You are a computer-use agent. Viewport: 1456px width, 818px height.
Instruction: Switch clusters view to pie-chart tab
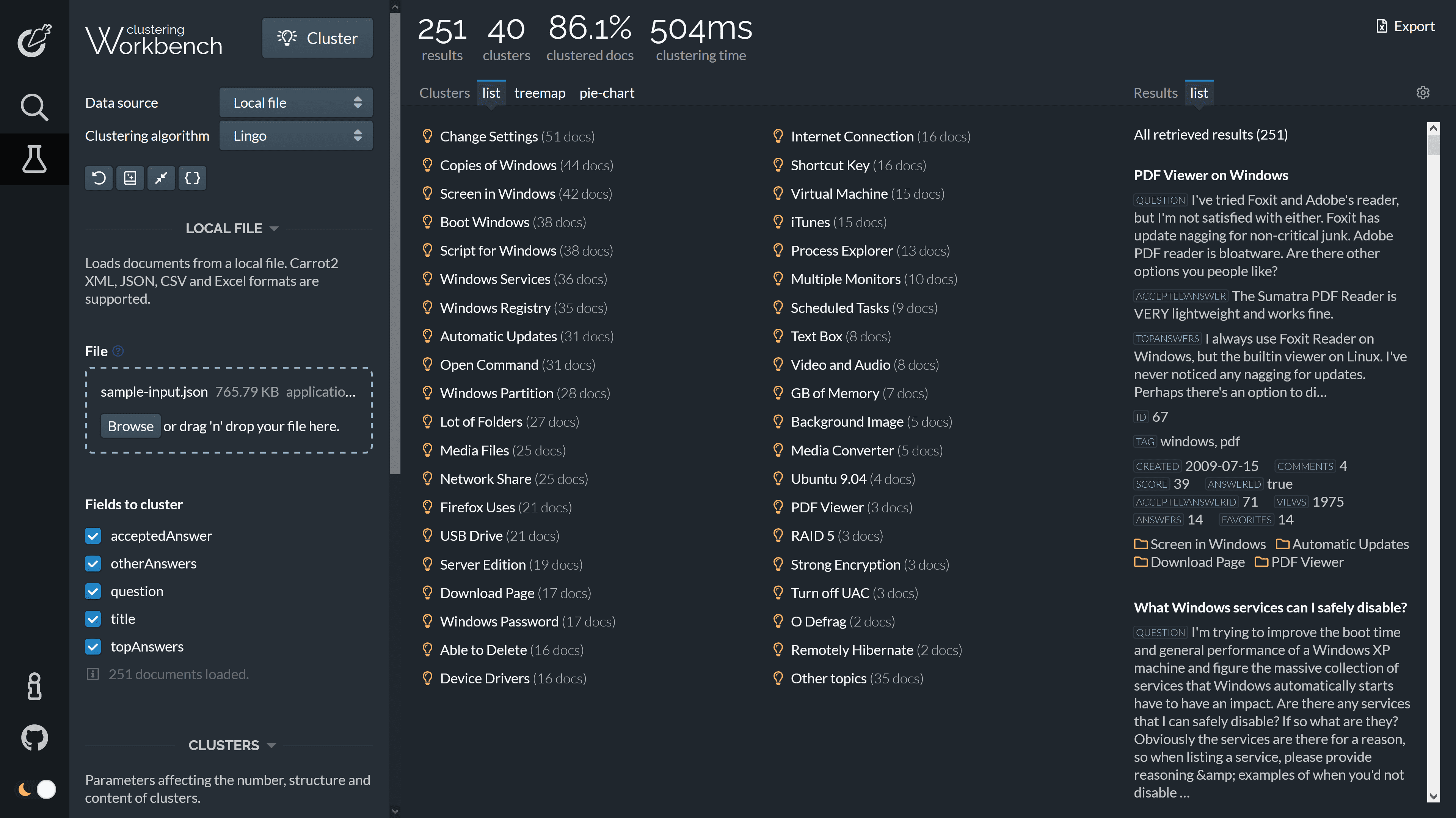[607, 93]
